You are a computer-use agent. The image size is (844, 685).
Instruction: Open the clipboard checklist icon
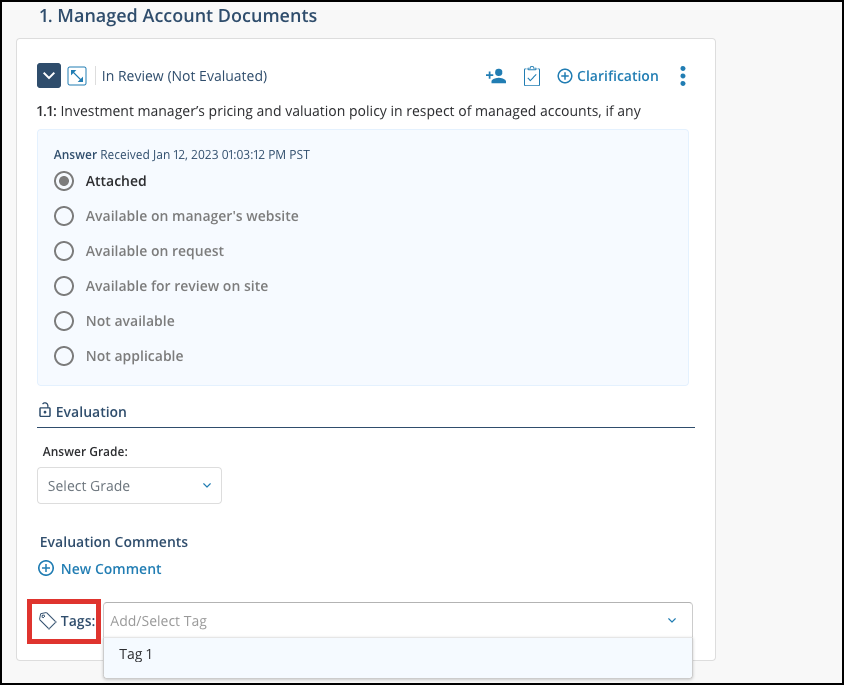tap(532, 76)
